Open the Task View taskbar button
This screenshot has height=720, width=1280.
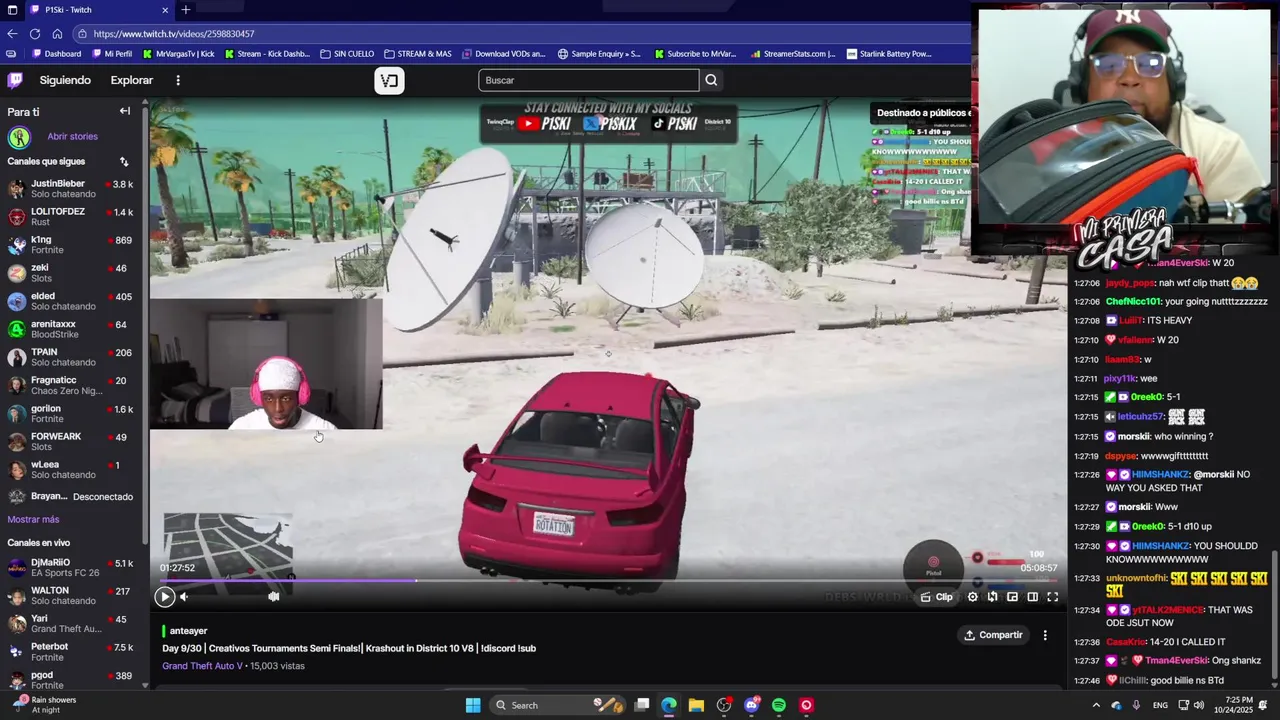(x=642, y=706)
